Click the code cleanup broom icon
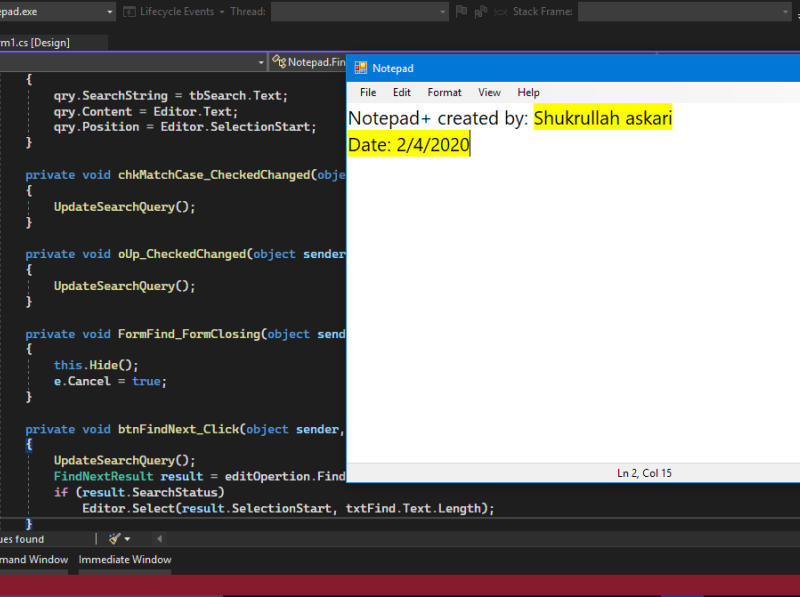 click(x=115, y=538)
